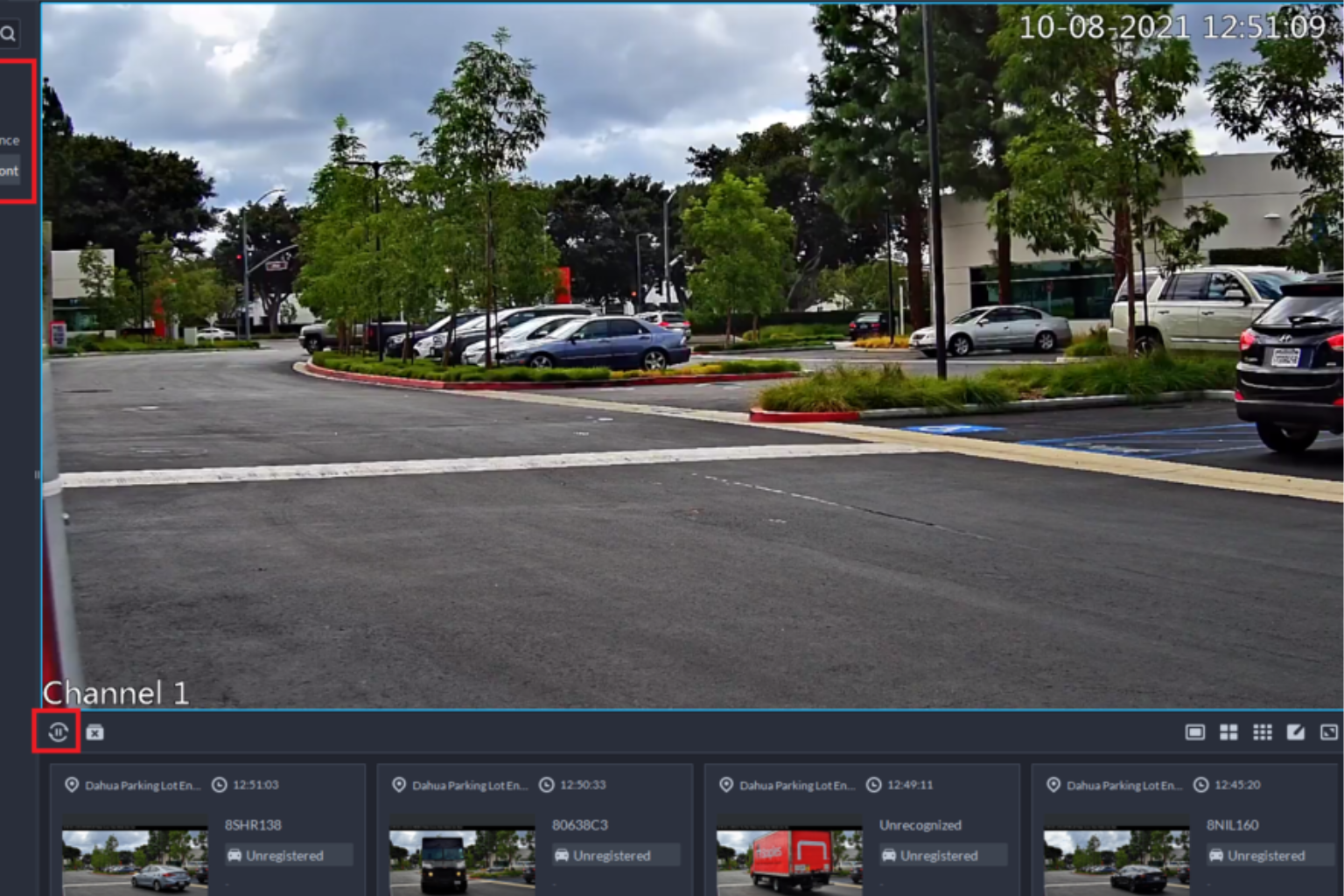Click the search magnifier icon

9,34
